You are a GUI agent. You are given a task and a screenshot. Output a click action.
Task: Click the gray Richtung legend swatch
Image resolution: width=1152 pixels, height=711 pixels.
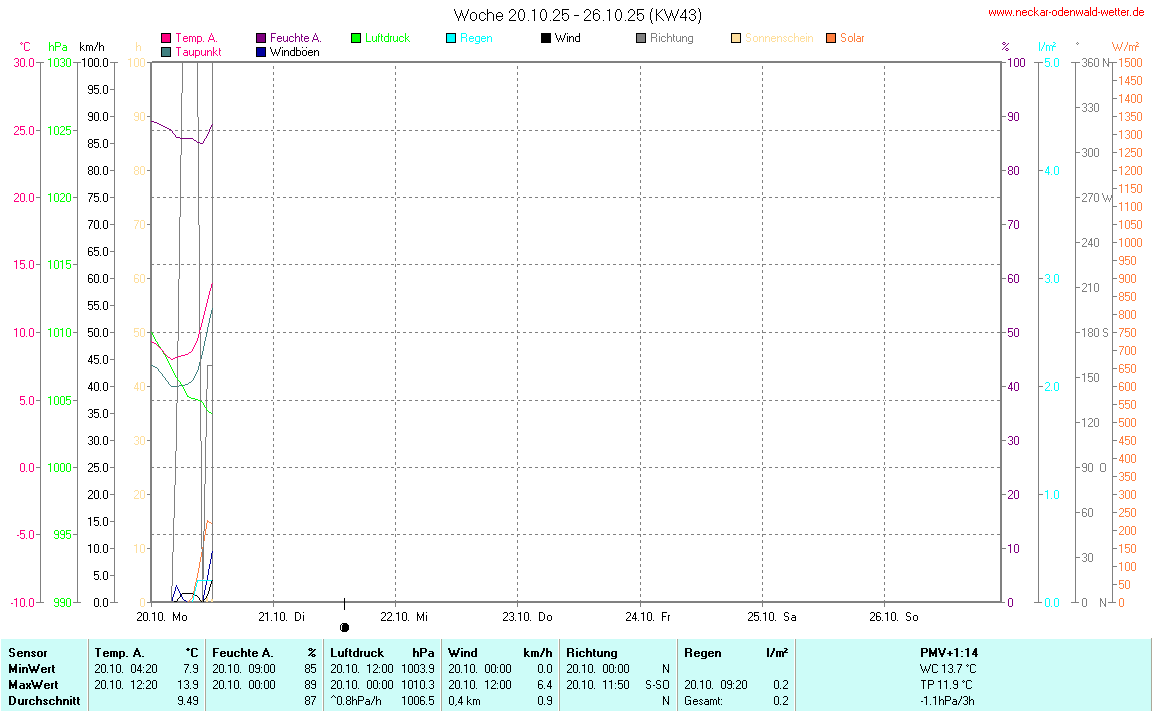pos(641,38)
